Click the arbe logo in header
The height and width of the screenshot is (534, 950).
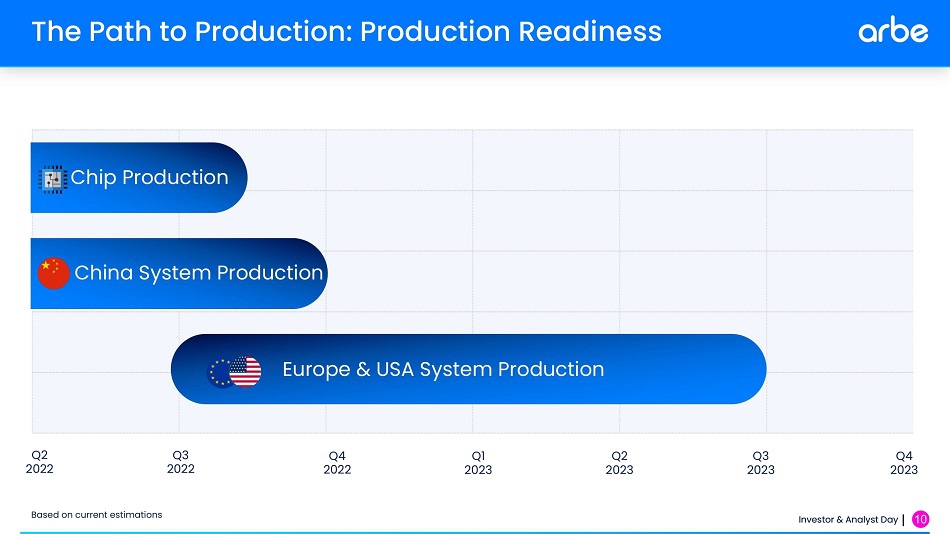[x=892, y=31]
